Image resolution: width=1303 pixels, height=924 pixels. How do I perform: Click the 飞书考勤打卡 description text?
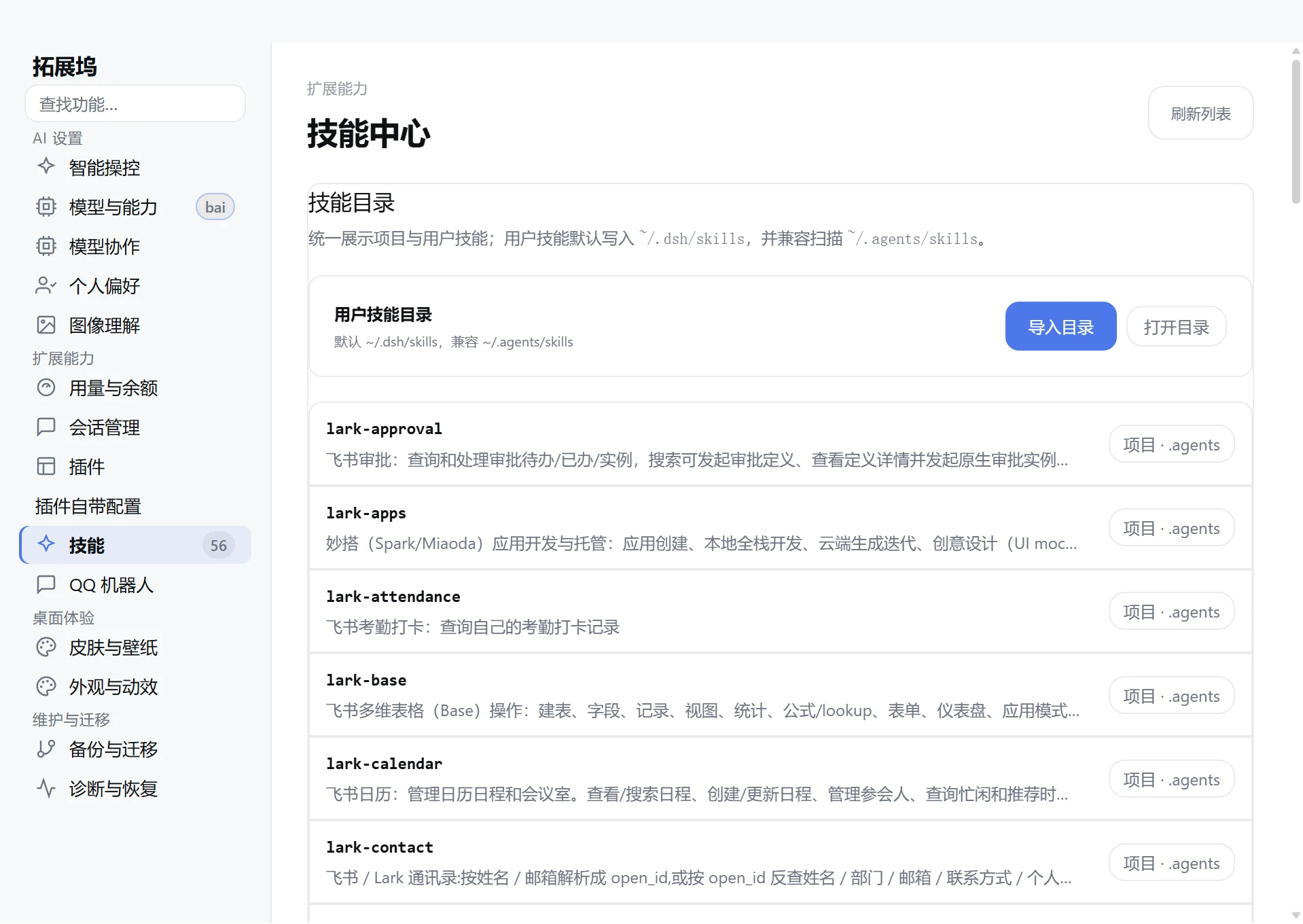[x=473, y=626]
